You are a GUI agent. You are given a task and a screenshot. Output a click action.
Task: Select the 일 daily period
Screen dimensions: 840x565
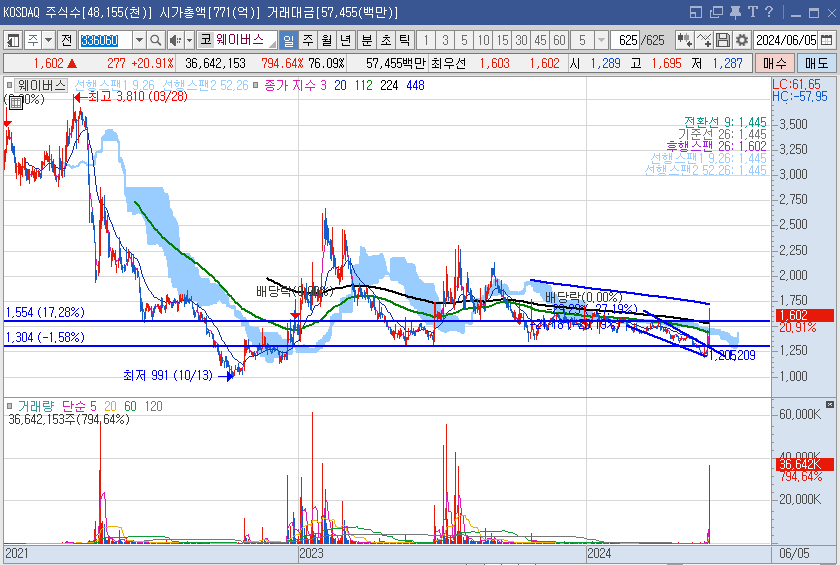288,40
